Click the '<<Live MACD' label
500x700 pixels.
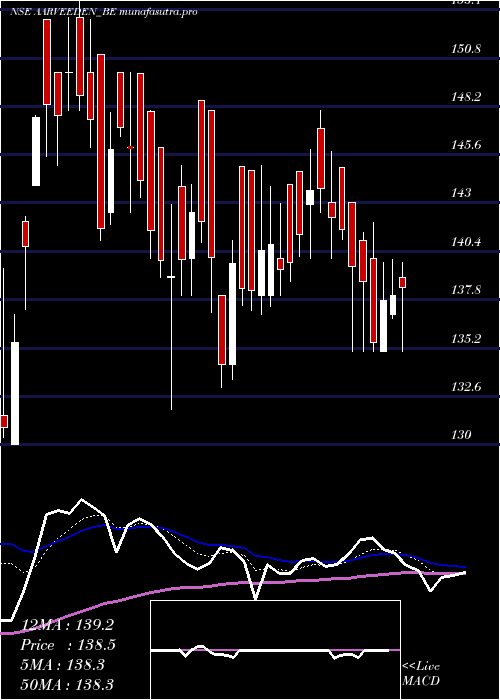click(421, 674)
